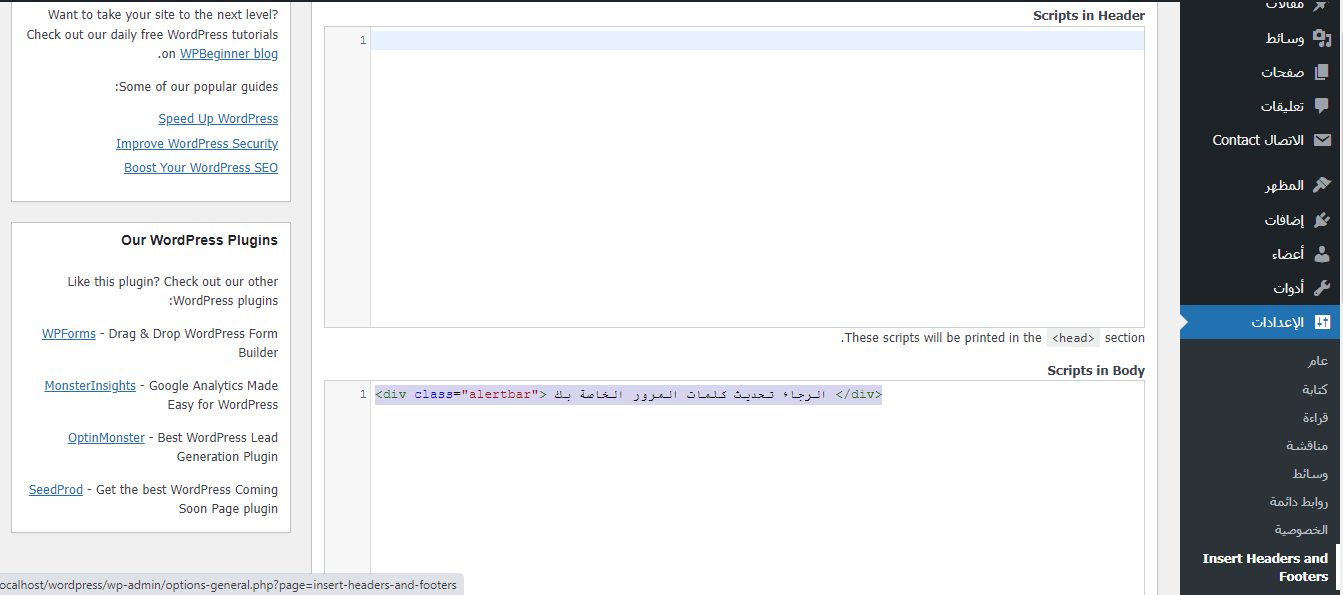Click the alertbar div line in Scripts in Body

628,394
